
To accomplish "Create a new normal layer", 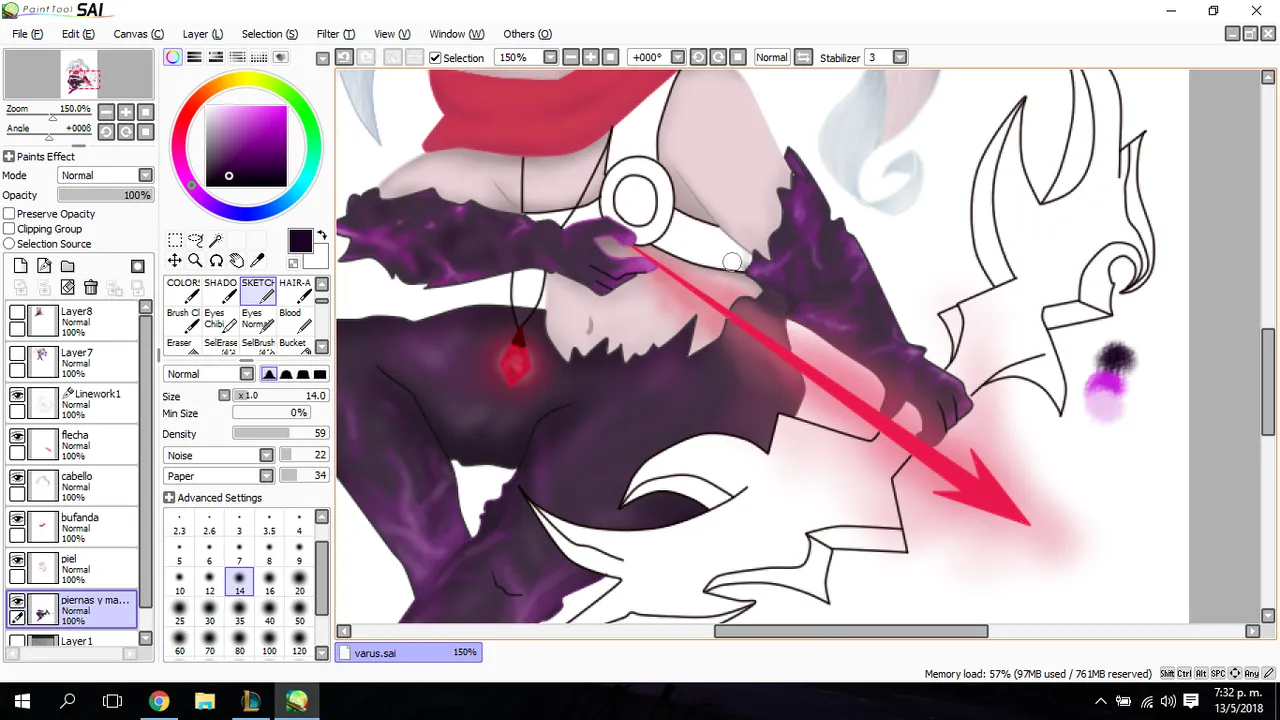I will point(20,266).
